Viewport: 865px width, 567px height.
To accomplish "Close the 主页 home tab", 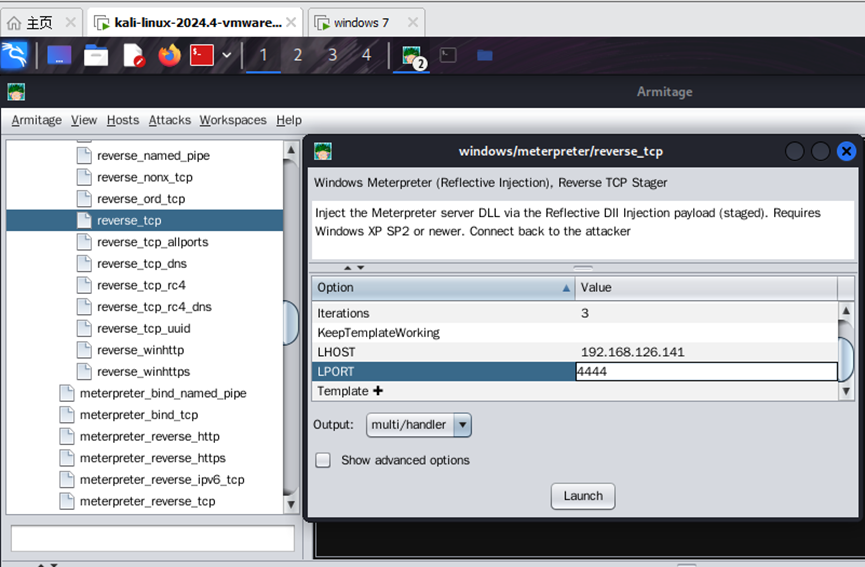I will click(71, 23).
